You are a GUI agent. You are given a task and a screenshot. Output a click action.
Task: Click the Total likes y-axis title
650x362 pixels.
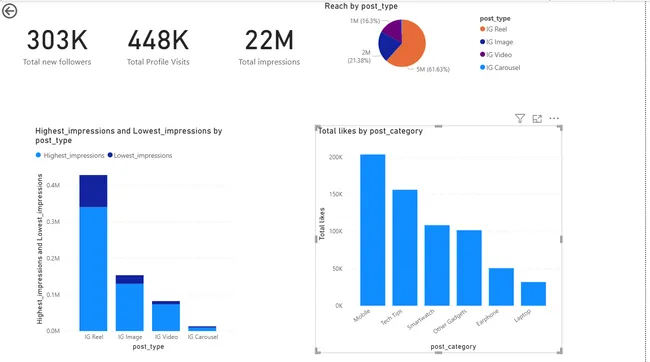tap(322, 224)
